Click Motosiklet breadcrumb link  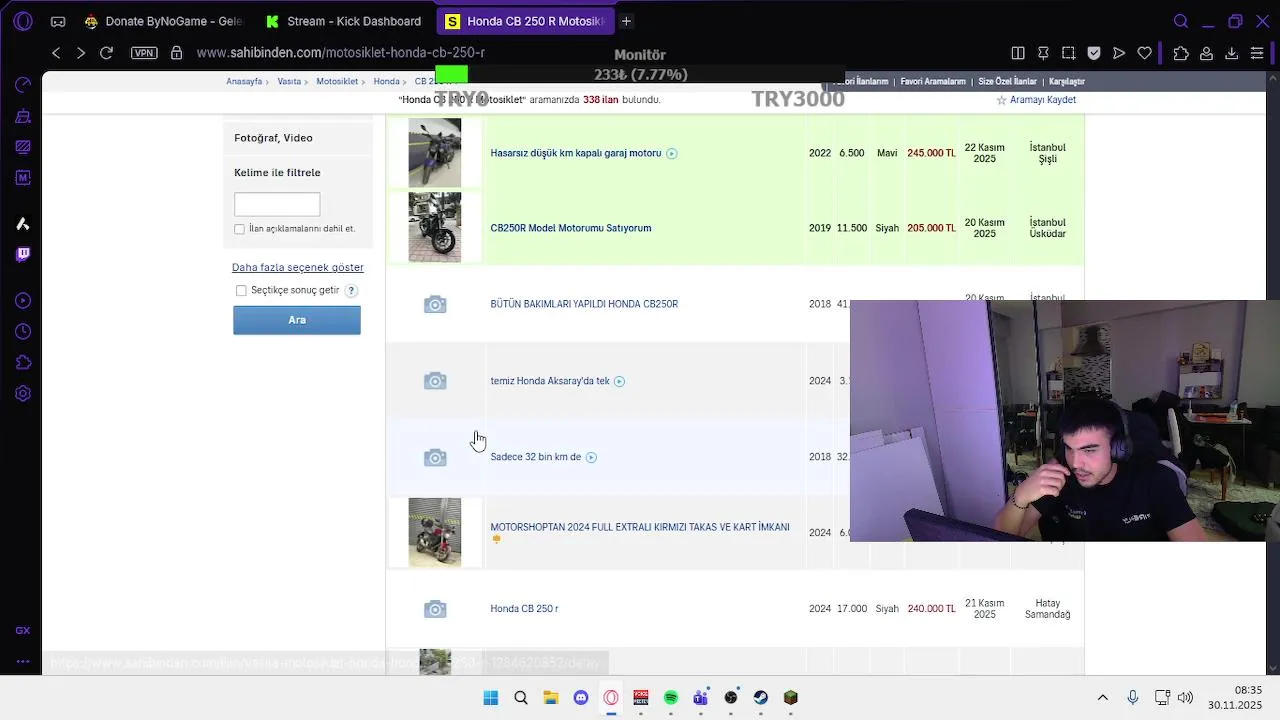click(x=337, y=82)
